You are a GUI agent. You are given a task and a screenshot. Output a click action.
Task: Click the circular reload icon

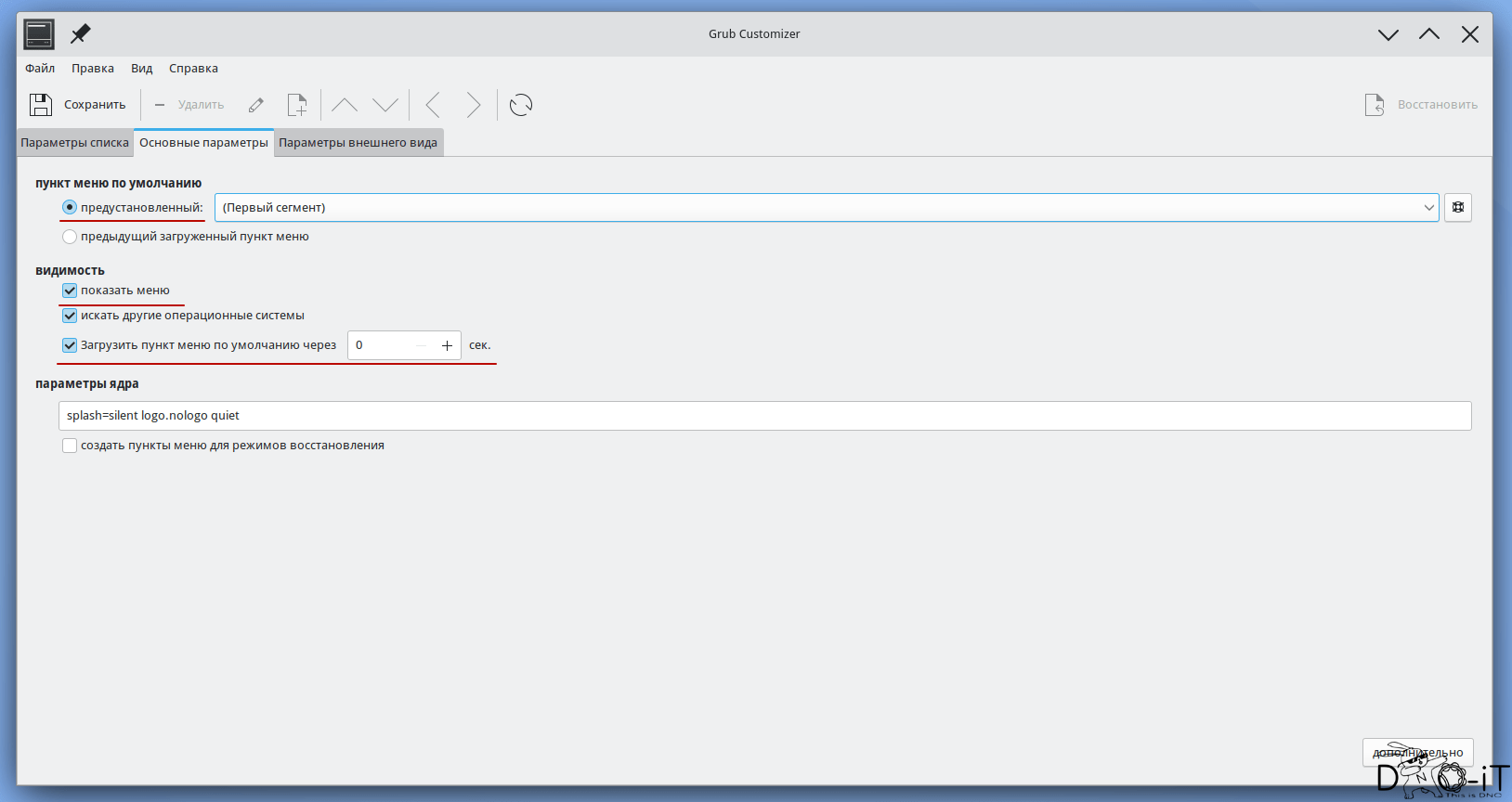click(521, 105)
